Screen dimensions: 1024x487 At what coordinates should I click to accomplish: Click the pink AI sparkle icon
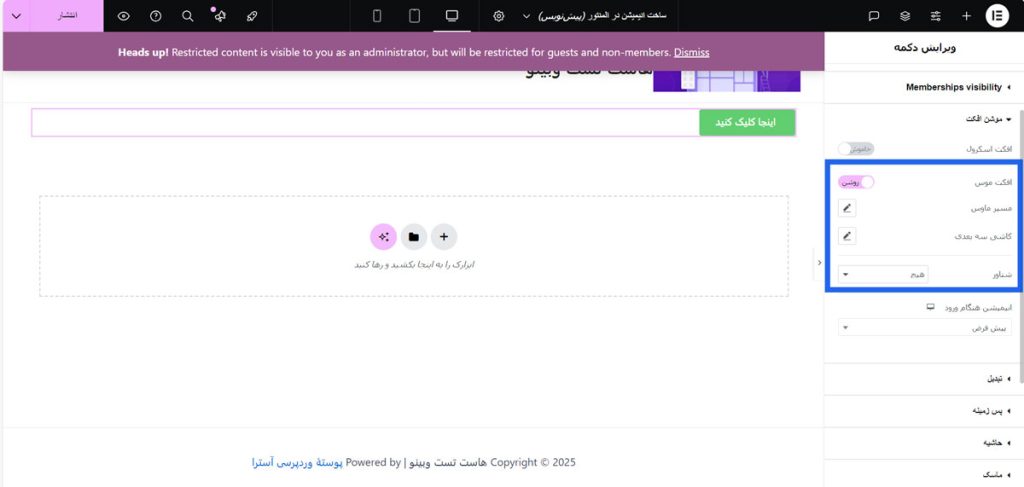383,237
